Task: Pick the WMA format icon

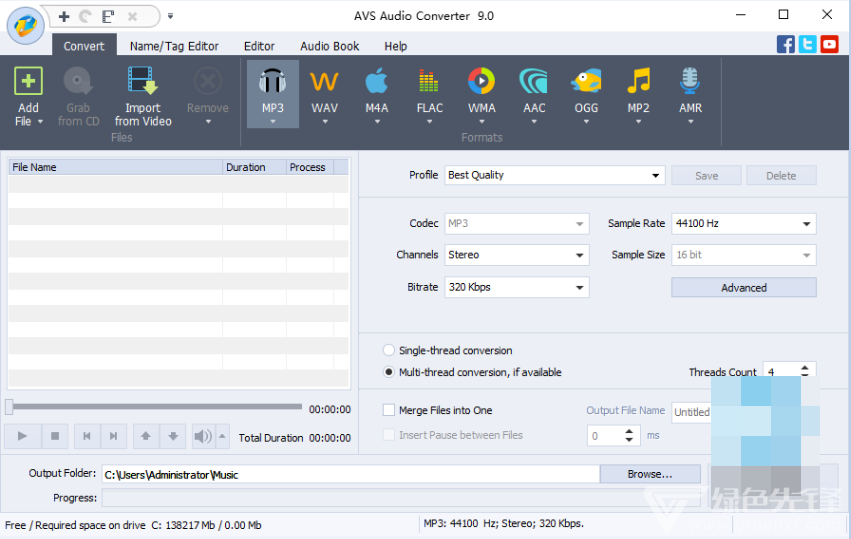Action: (481, 81)
